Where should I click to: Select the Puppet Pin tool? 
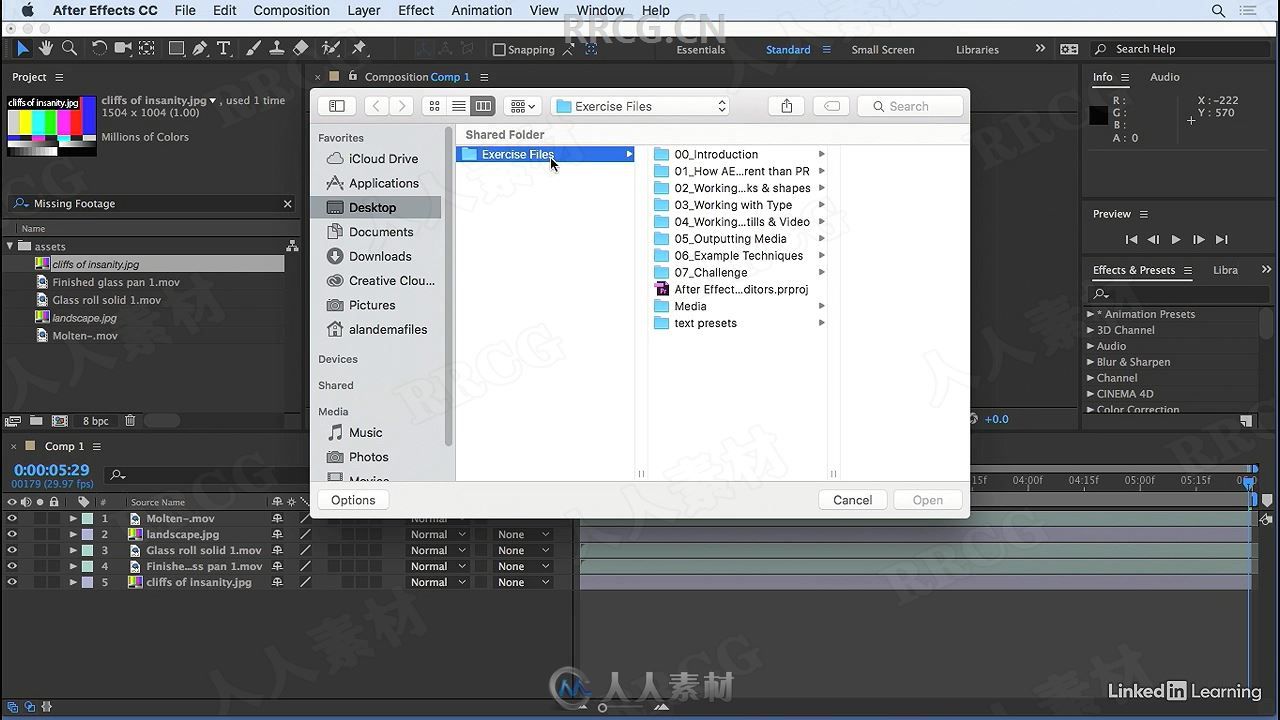(359, 48)
